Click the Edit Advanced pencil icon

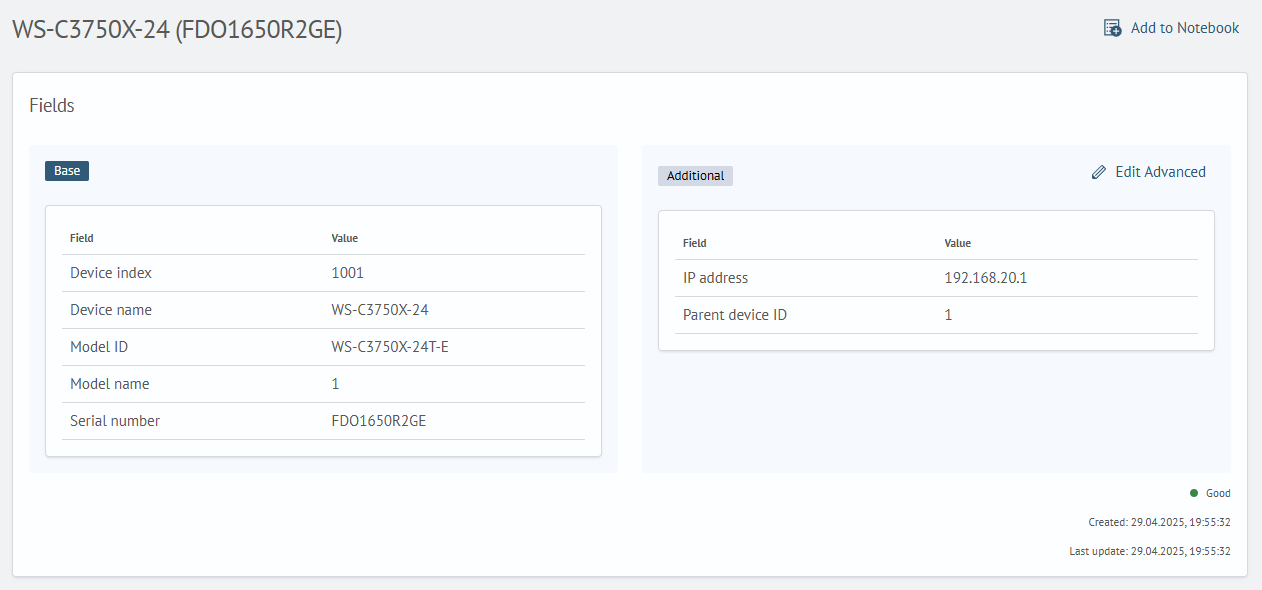click(1099, 172)
